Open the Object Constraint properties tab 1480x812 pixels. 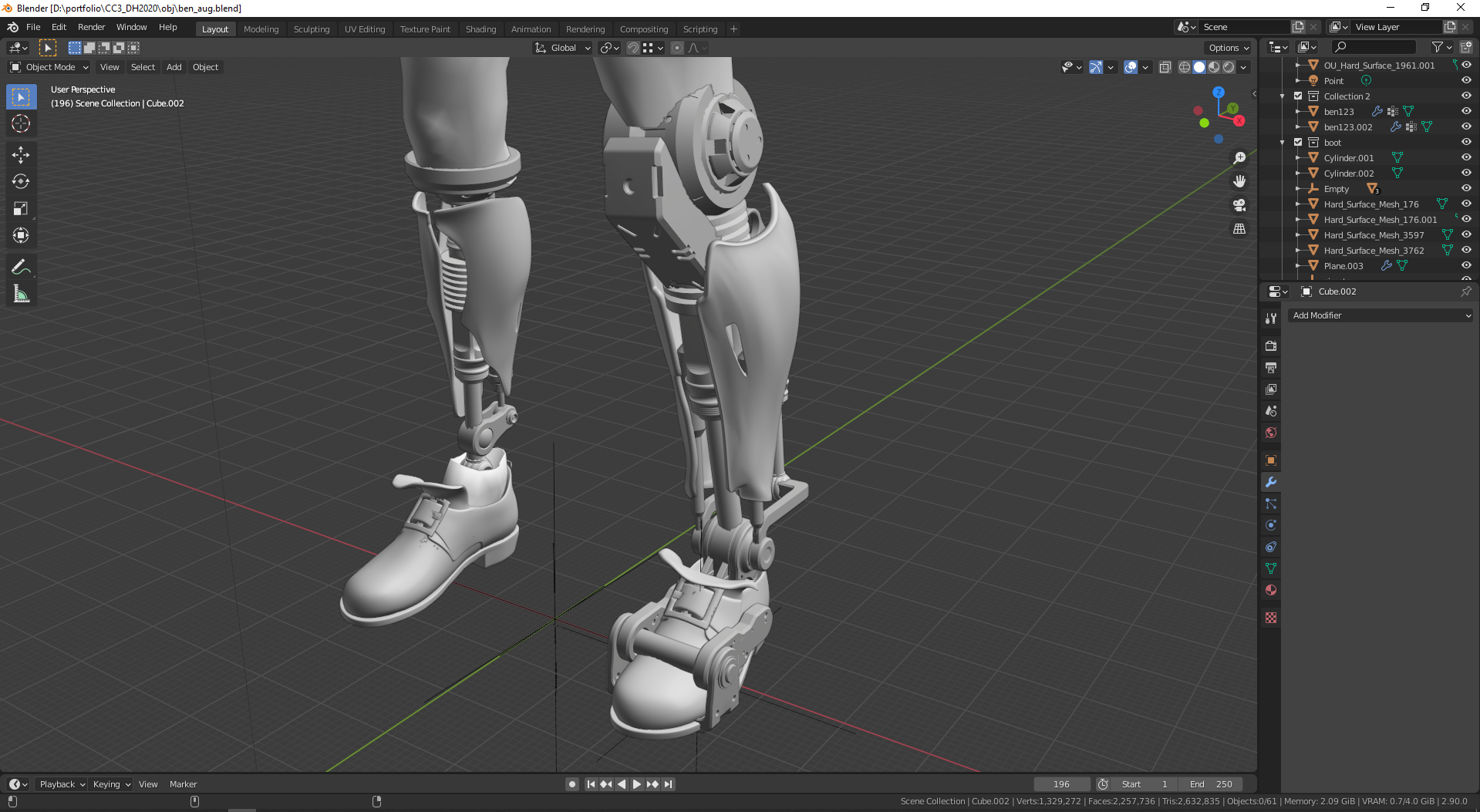coord(1271,547)
